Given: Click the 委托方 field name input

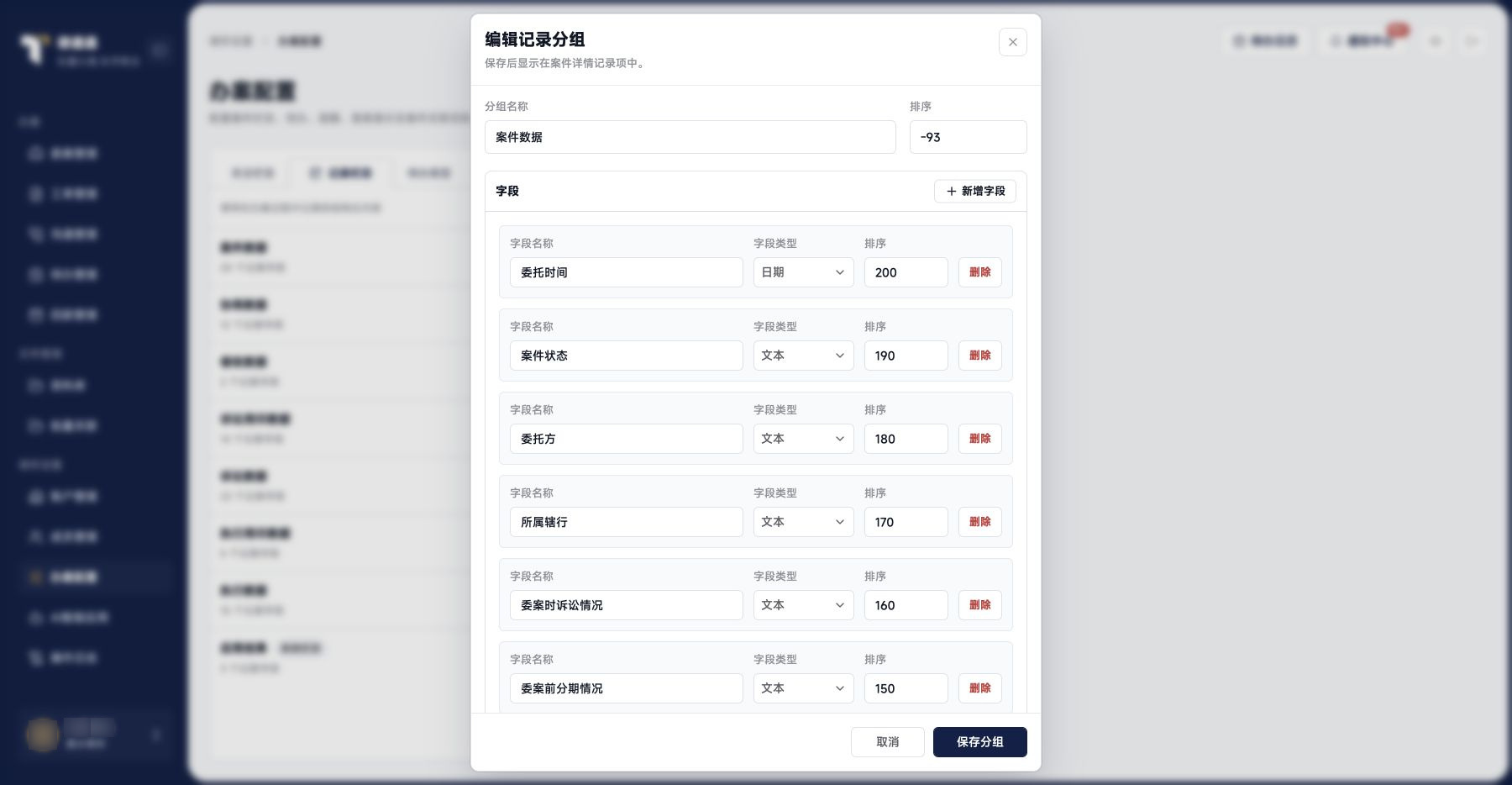Looking at the screenshot, I should (626, 439).
